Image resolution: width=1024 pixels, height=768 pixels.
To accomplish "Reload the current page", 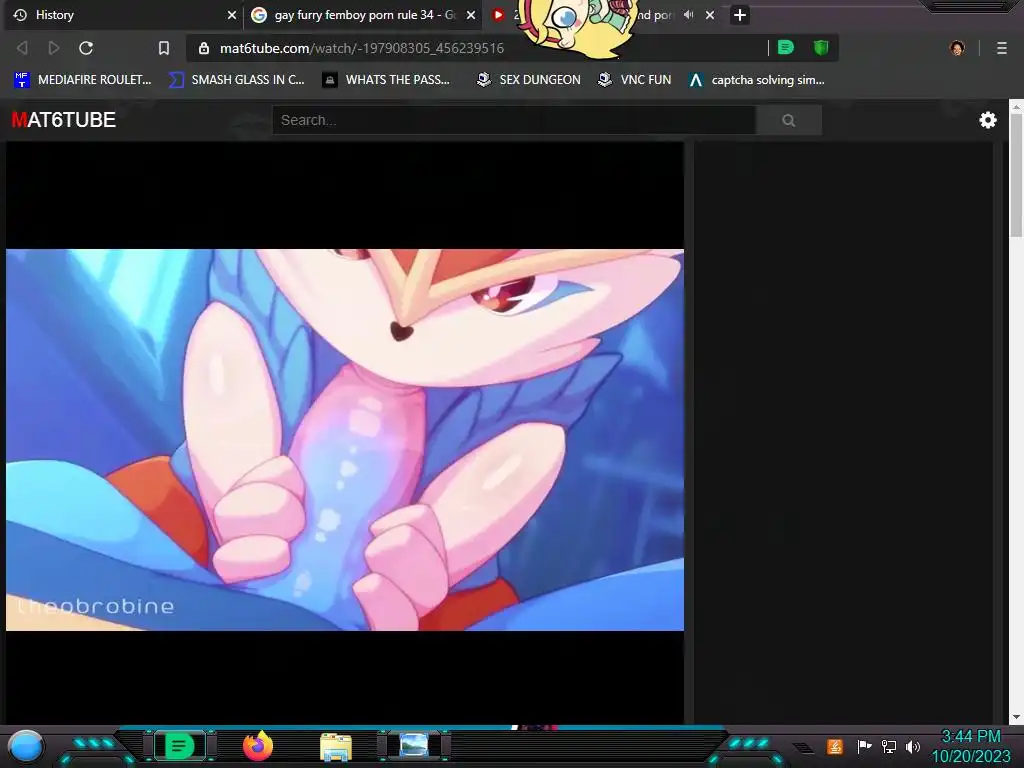I will click(86, 48).
